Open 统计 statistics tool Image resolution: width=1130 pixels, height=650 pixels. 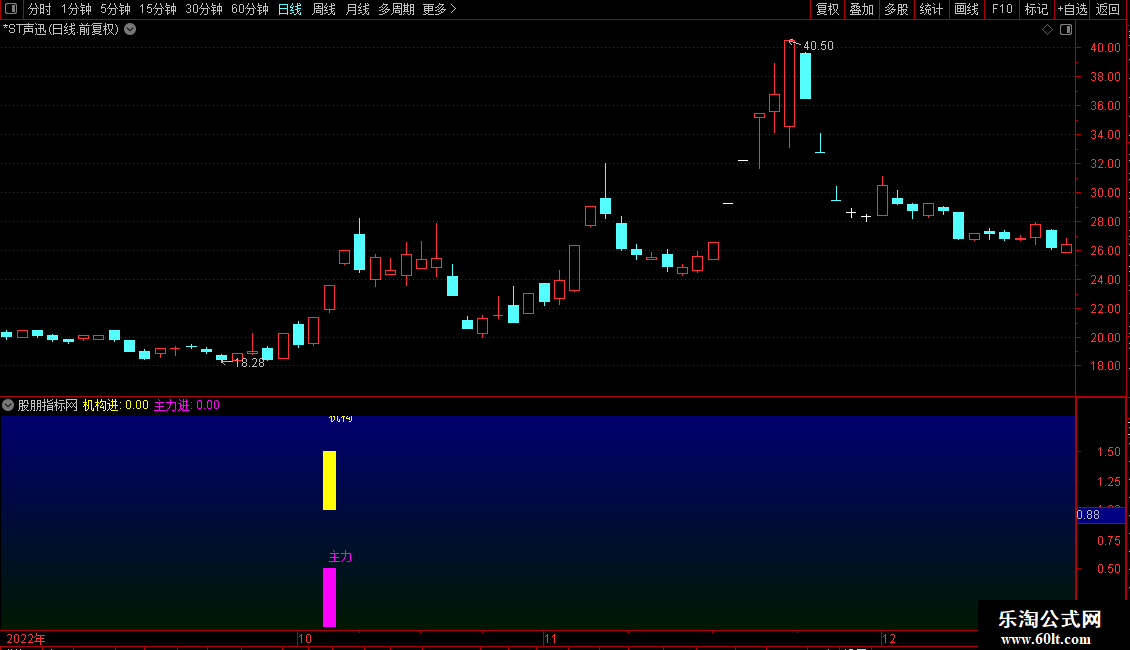(931, 9)
